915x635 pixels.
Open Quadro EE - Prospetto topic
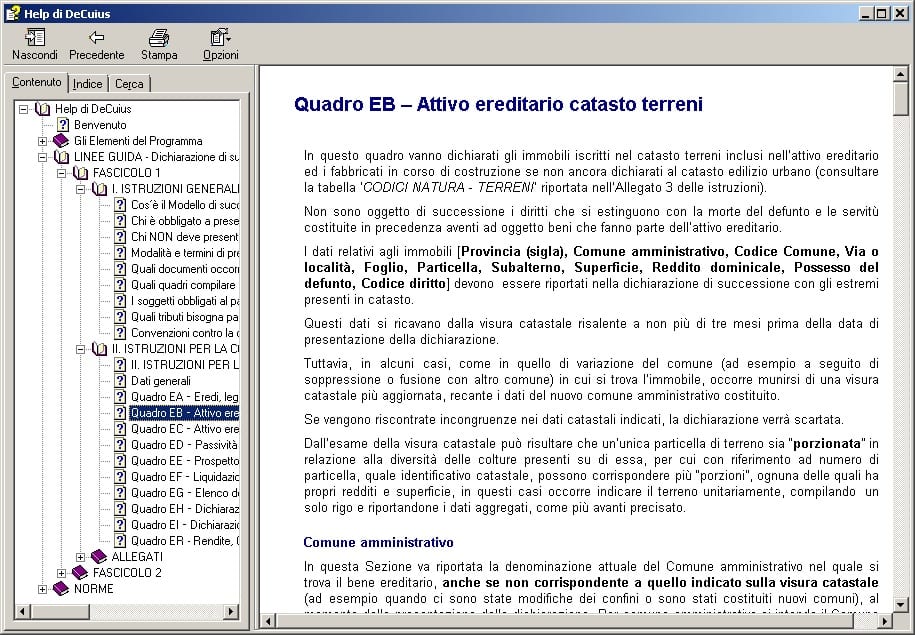pos(184,461)
